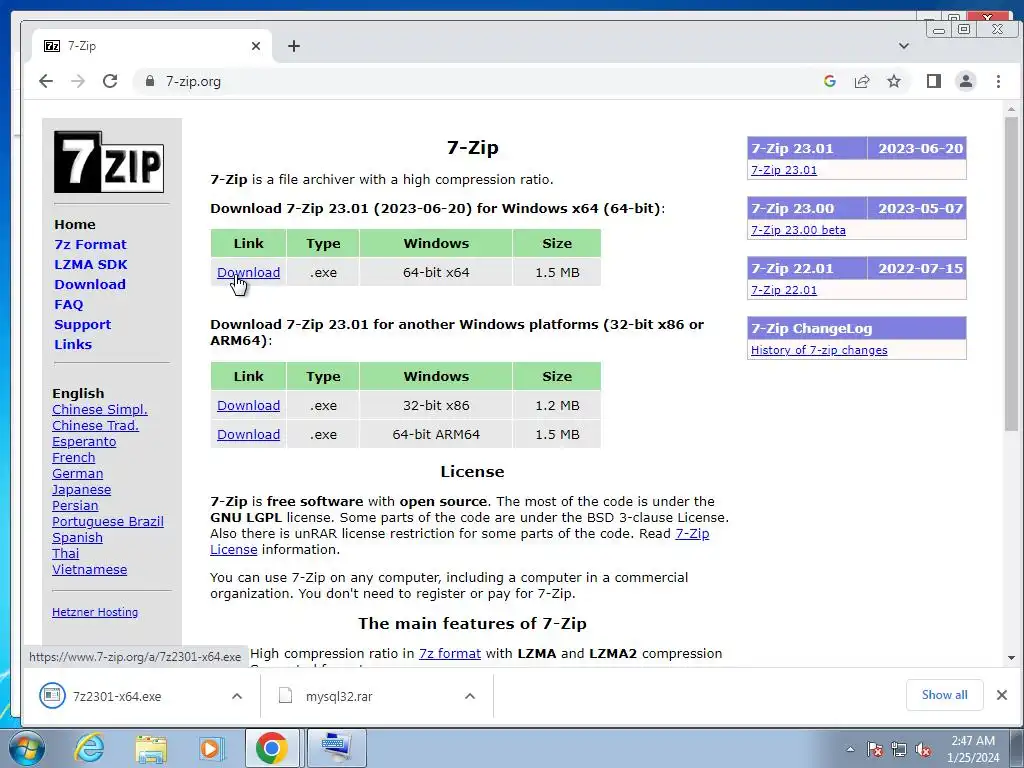Open the Support sidebar link
This screenshot has height=768, width=1024.
coord(82,325)
